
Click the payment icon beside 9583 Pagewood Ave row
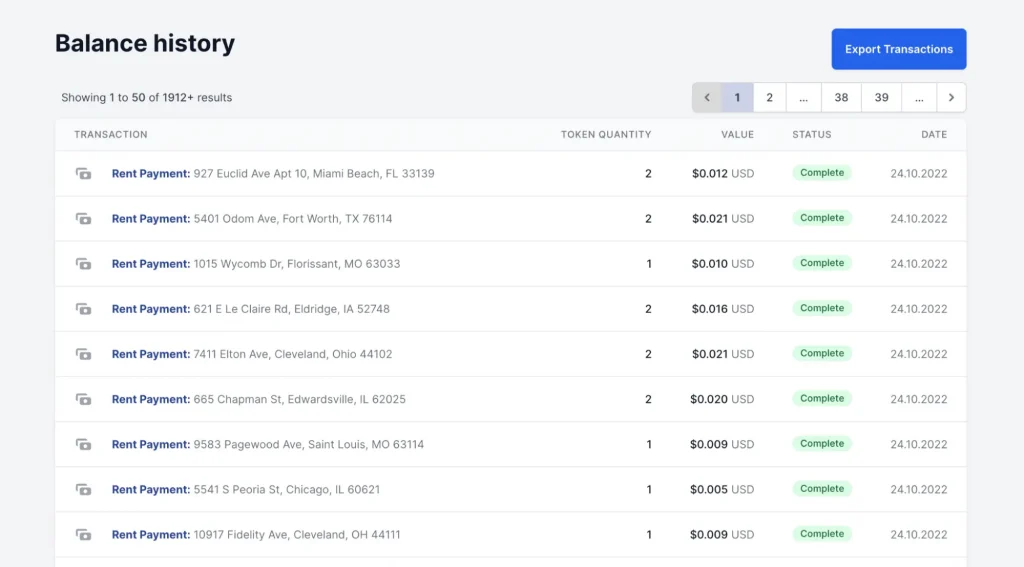pos(84,444)
